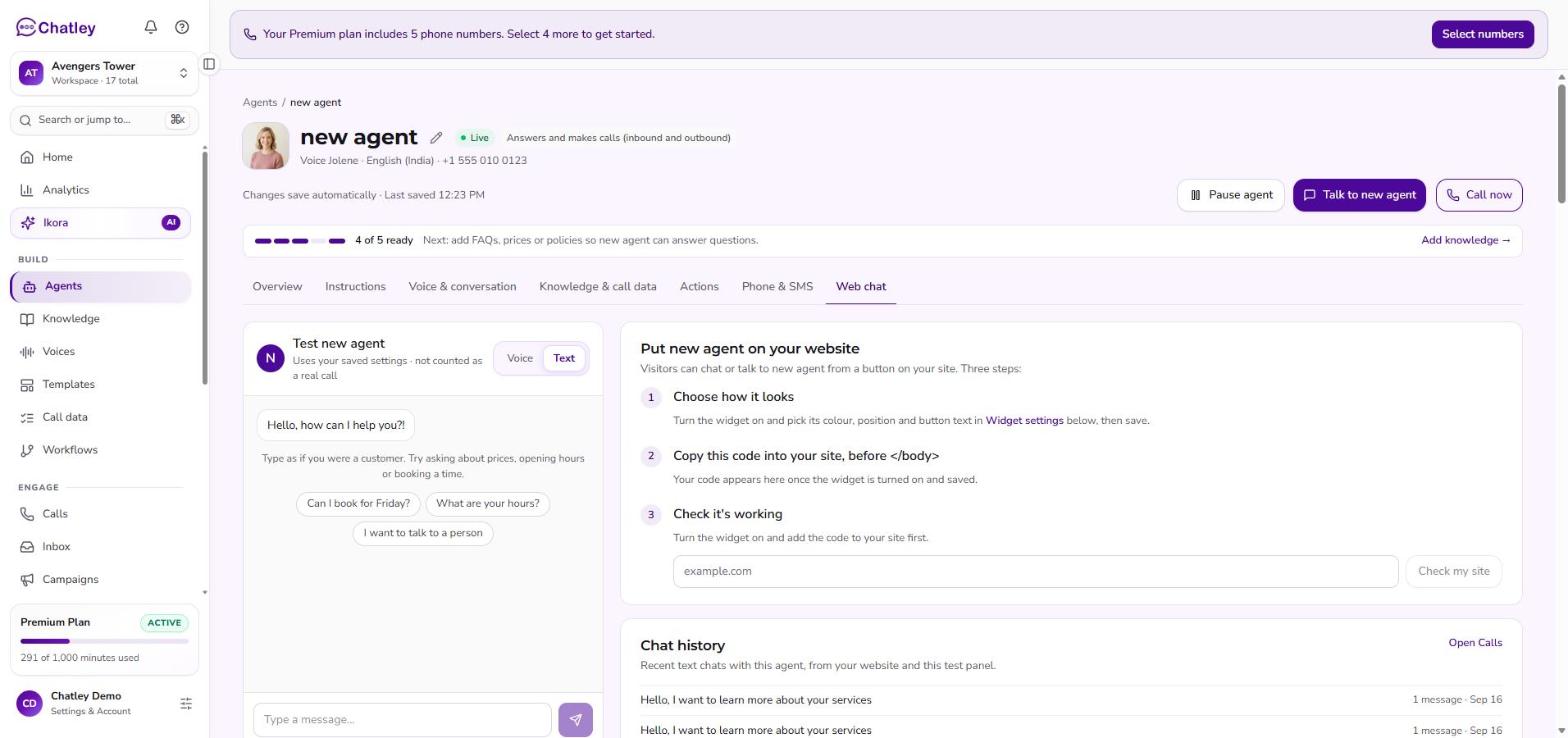The image size is (1568, 738).
Task: Open the Overview tab
Action: (x=277, y=287)
